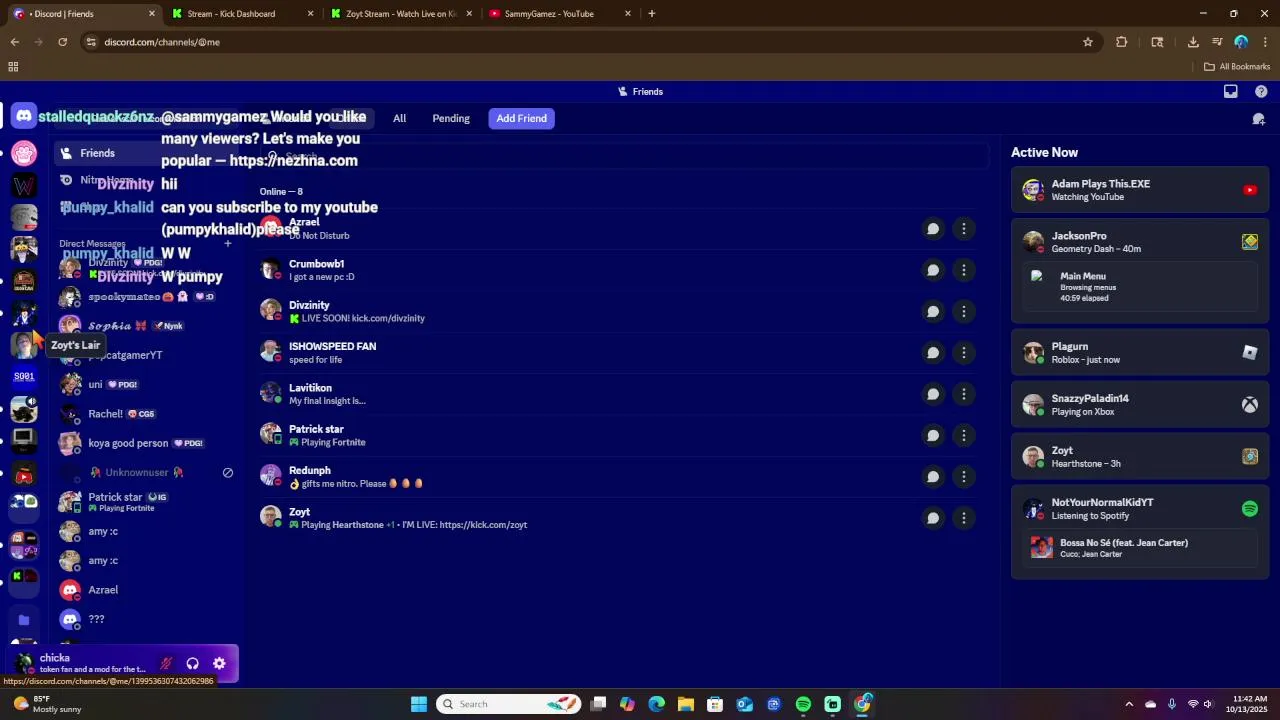Open DM with Unknownuser
This screenshot has width=1280, height=720.
click(x=146, y=472)
